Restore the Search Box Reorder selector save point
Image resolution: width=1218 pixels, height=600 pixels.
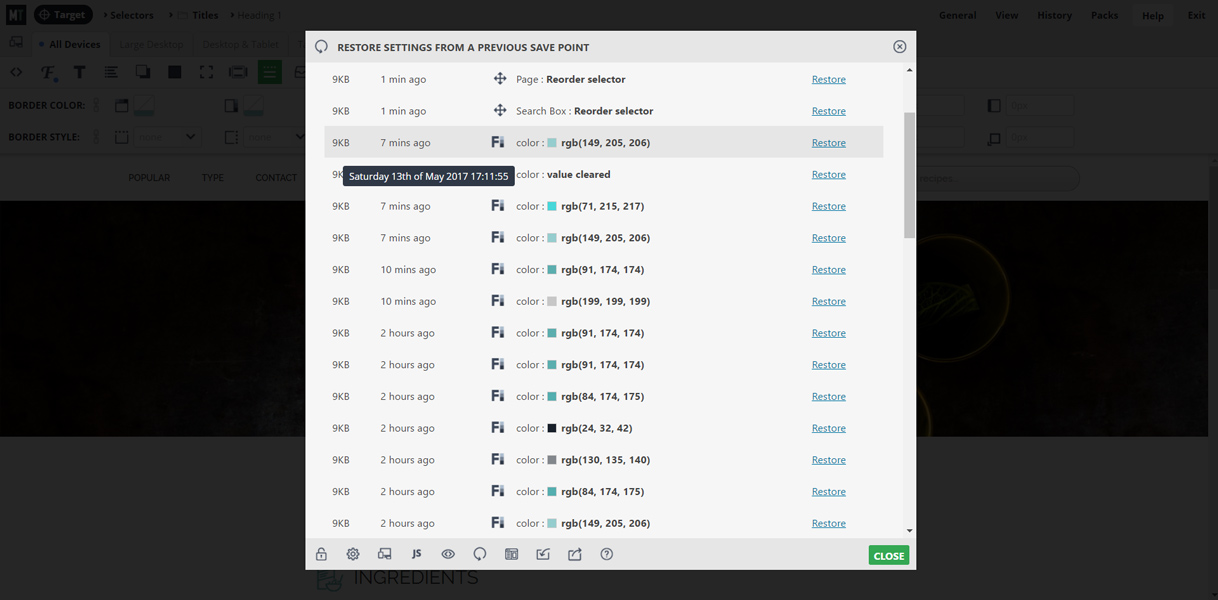tap(828, 111)
